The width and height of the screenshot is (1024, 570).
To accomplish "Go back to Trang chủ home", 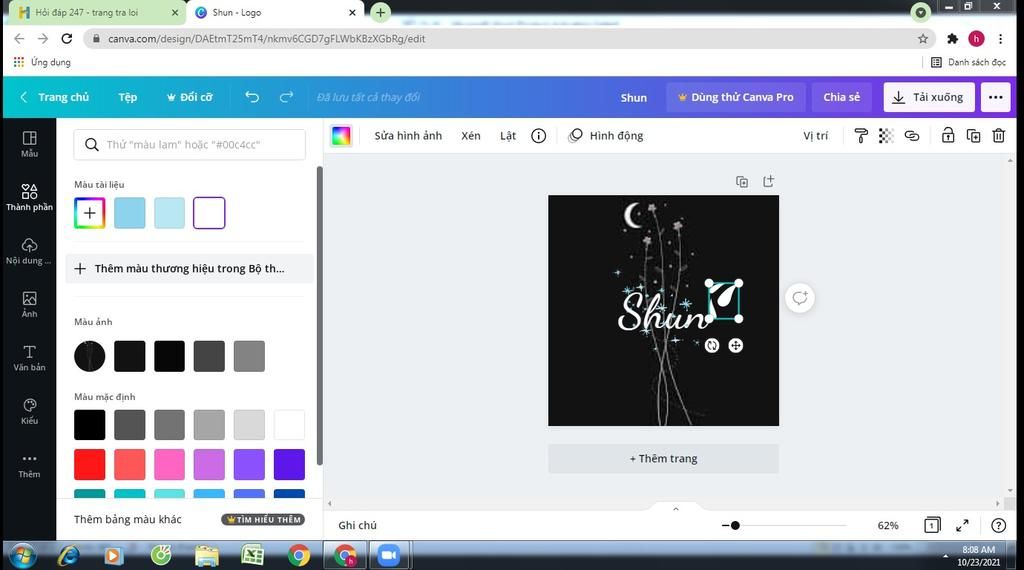I will pos(54,97).
